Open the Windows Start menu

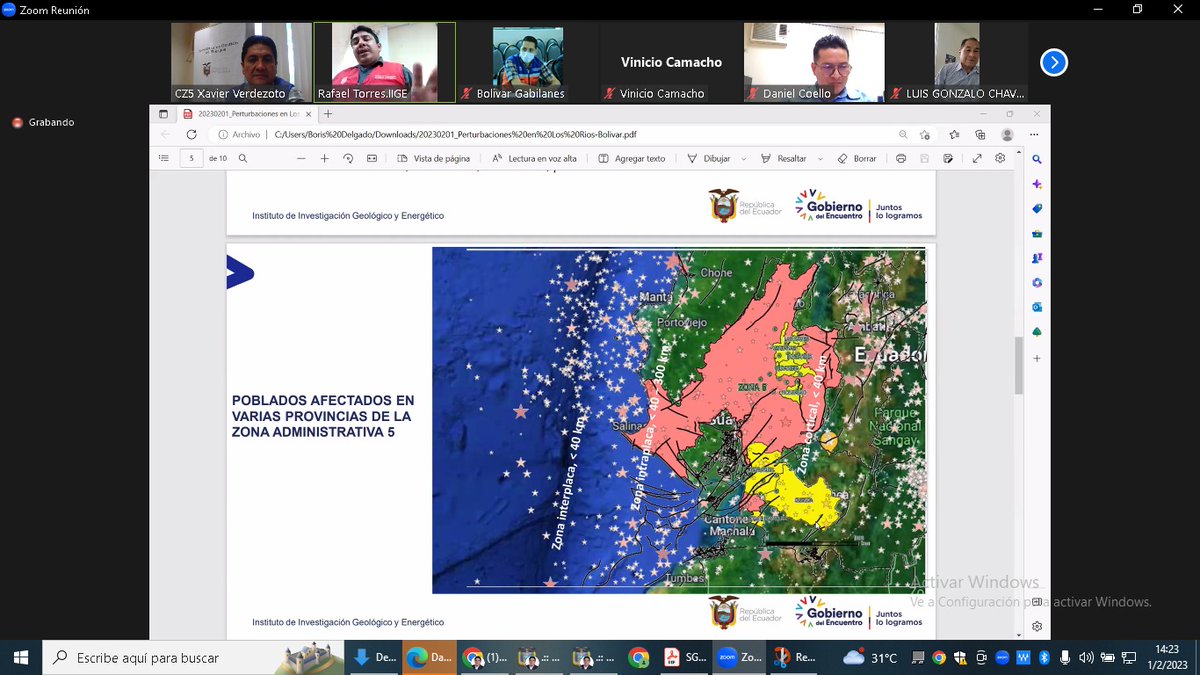pyautogui.click(x=21, y=657)
